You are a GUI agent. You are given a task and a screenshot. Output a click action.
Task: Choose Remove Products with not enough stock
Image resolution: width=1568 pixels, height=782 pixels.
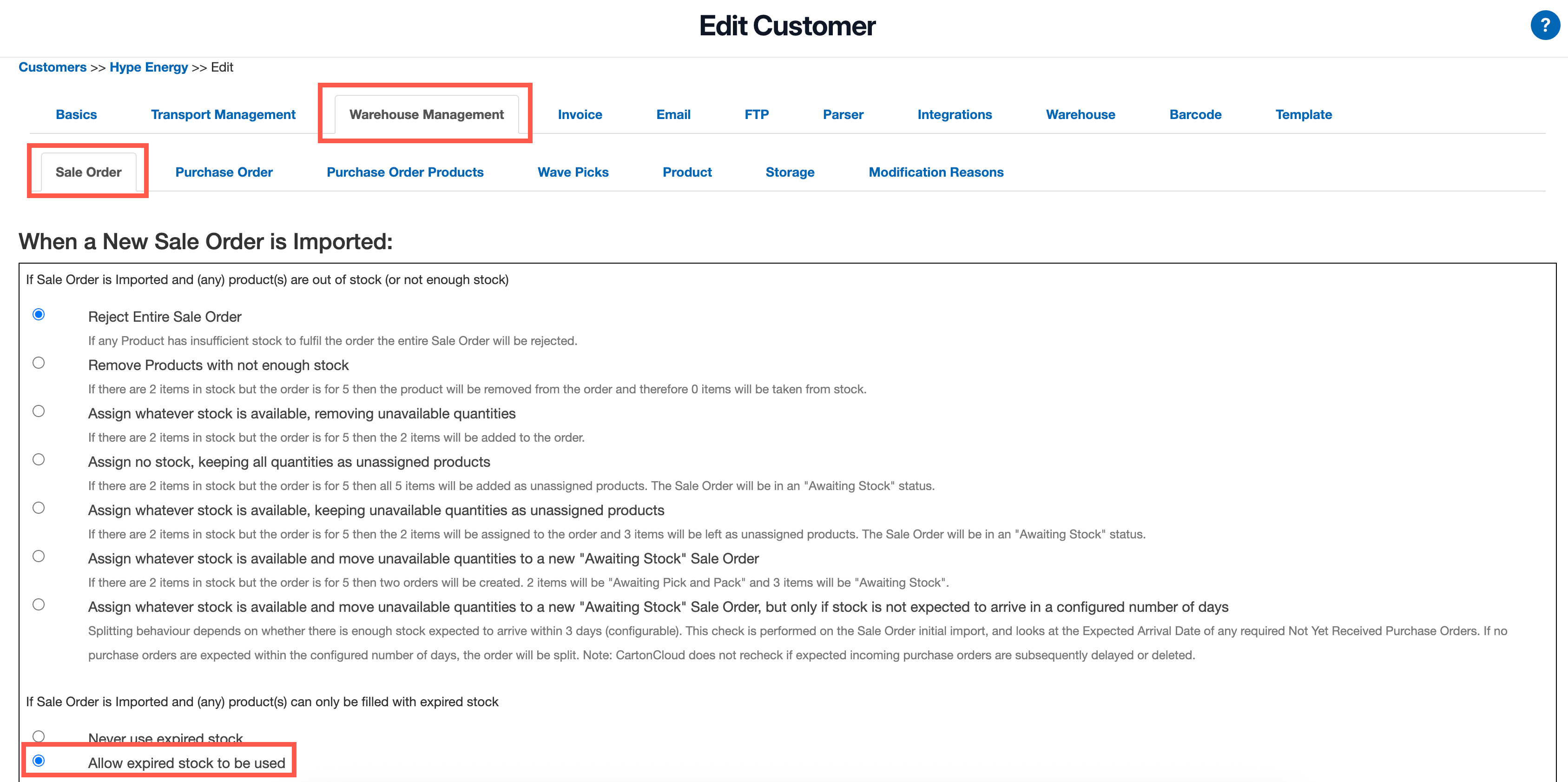pos(39,363)
